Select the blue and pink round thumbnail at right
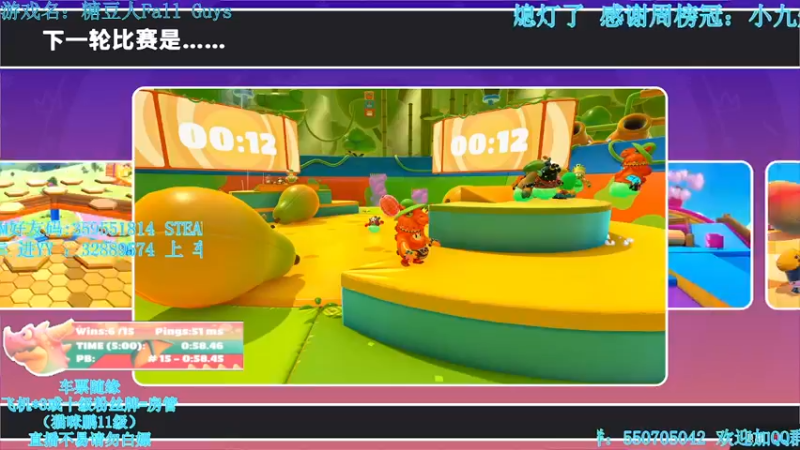 (710, 235)
